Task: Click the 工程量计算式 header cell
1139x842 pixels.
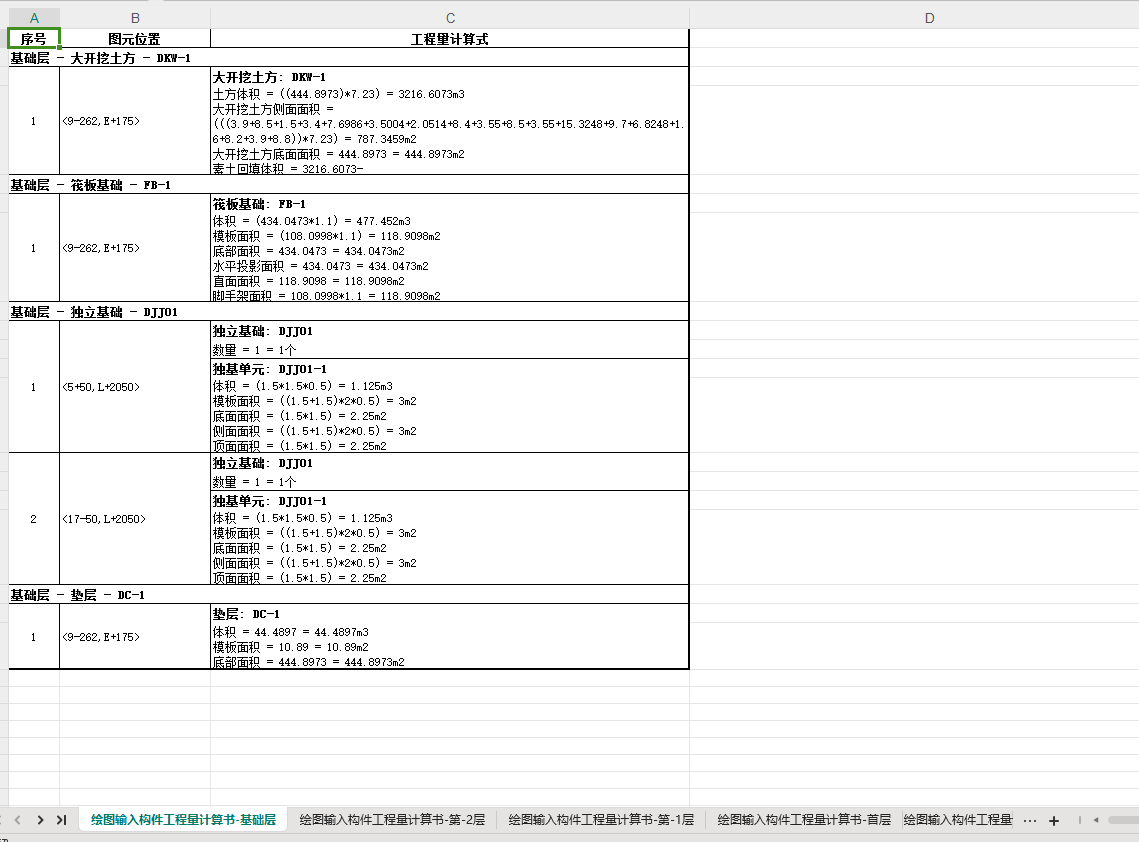Action: coord(450,39)
